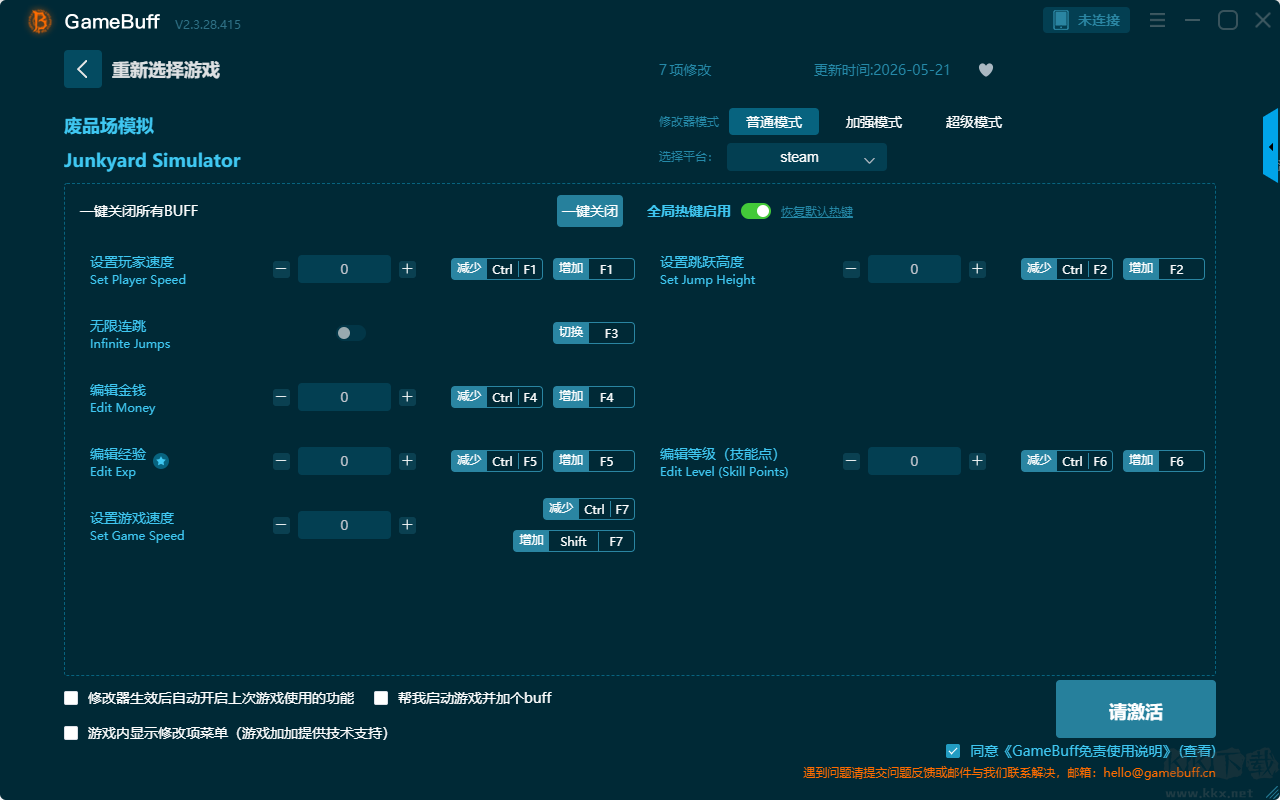The image size is (1280, 800).
Task: Click Player Speed 减少 Ctrl F1 hotkey
Action: (497, 269)
